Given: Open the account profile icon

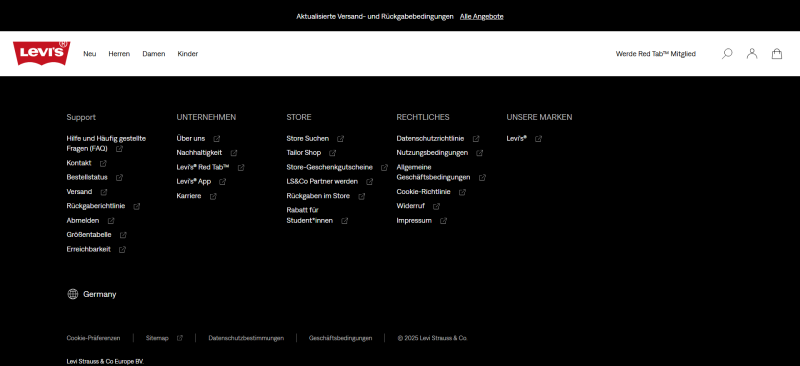Looking at the screenshot, I should (752, 54).
